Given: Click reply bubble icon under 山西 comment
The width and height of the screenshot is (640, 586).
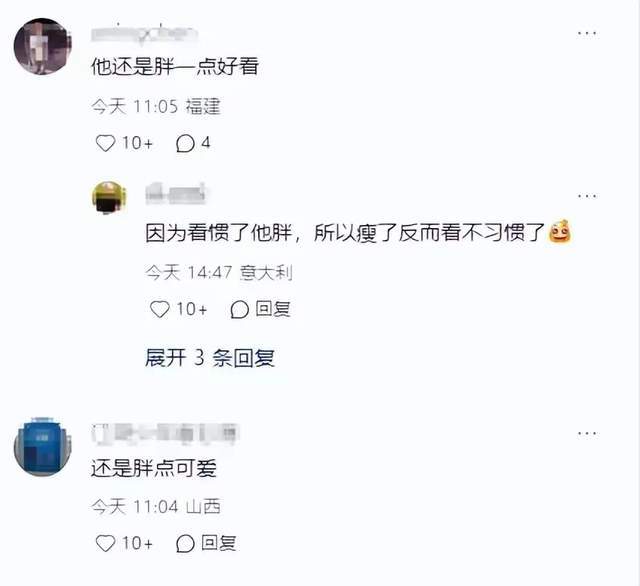Looking at the screenshot, I should point(185,544).
